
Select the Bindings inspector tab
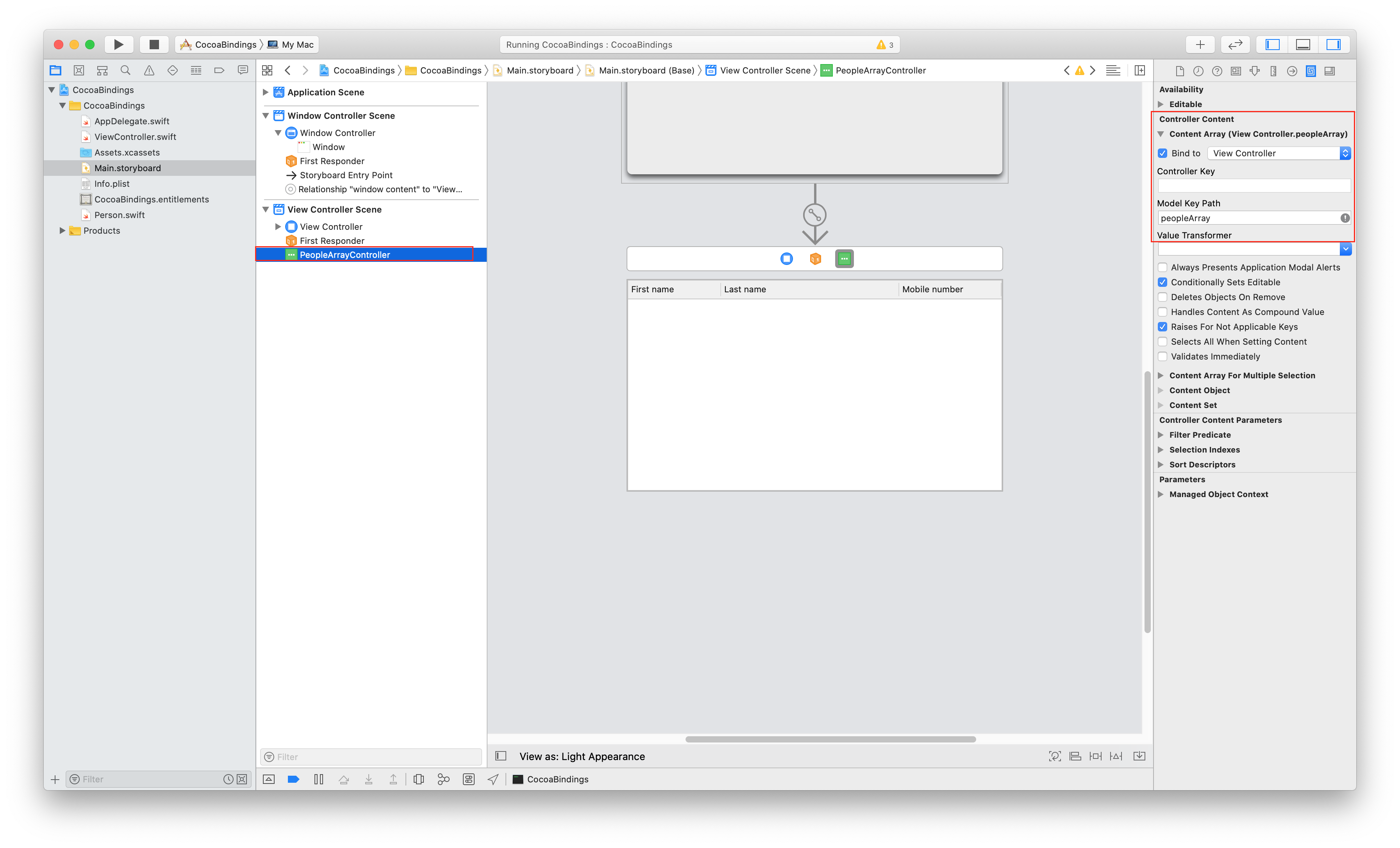[x=1311, y=71]
